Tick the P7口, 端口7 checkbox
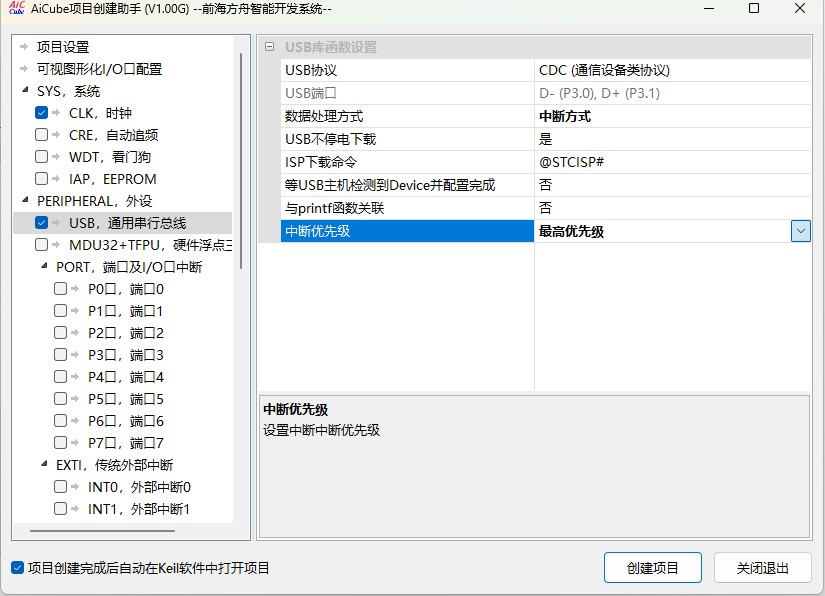 coord(61,442)
